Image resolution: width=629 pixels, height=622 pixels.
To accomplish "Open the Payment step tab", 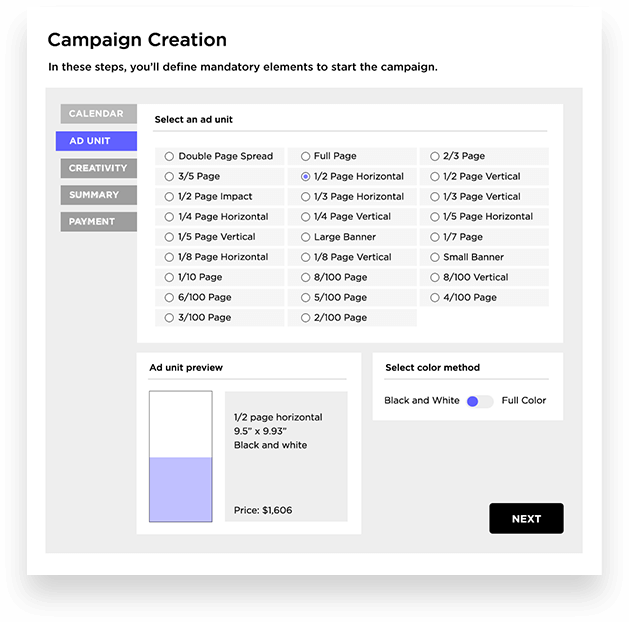I will (99, 222).
